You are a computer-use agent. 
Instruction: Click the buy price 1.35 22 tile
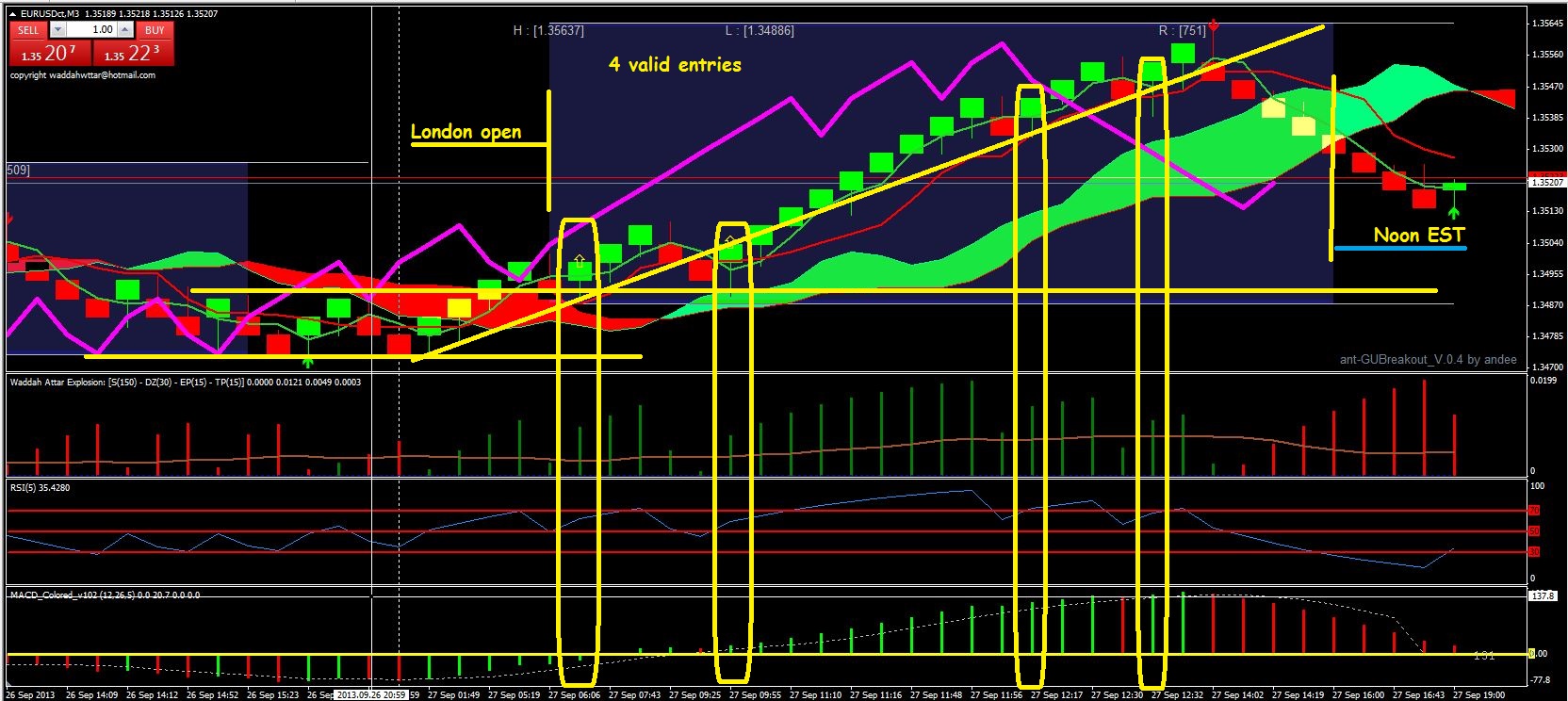[x=133, y=54]
